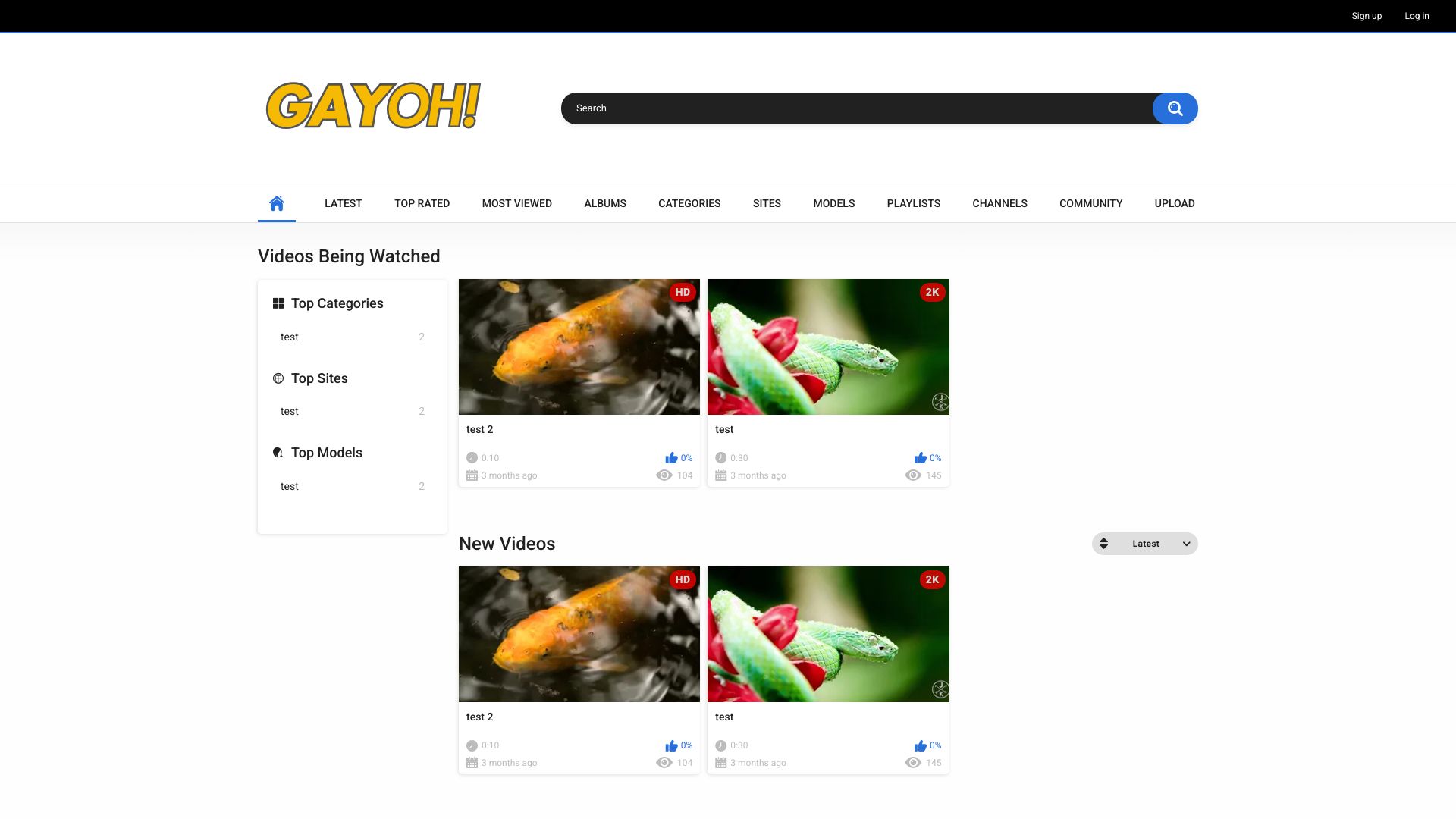Focus the Search input field
Viewport: 1456px width, 819px height.
tap(857, 108)
